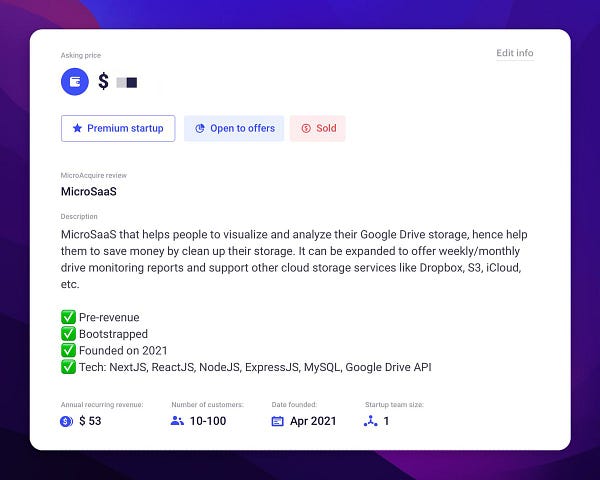Click the team size value 1
The width and height of the screenshot is (600, 480).
[386, 421]
